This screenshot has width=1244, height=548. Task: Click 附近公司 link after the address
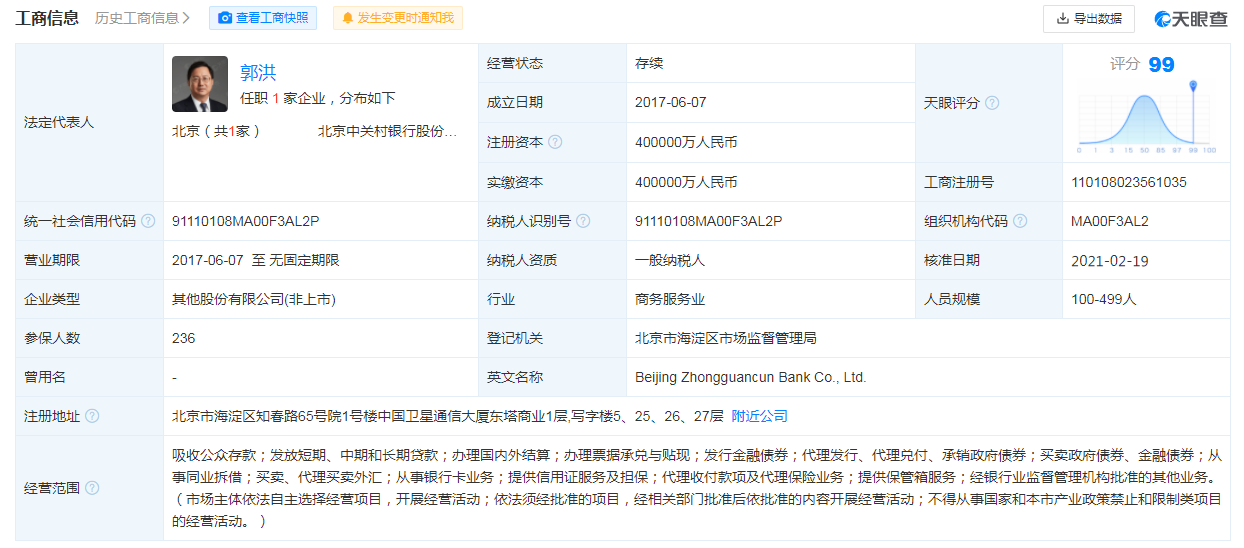(x=760, y=416)
